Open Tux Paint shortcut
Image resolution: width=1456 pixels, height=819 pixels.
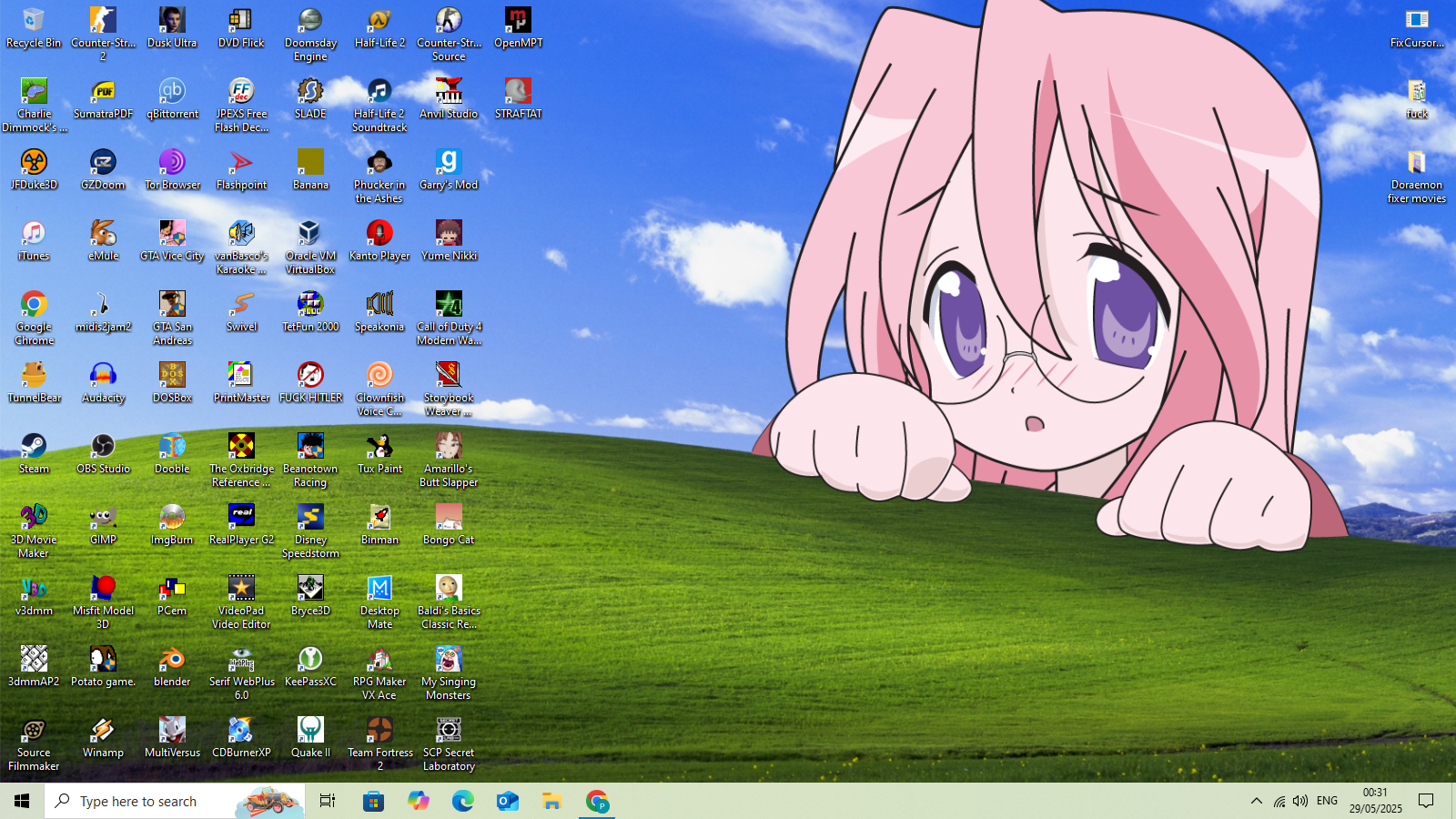click(379, 454)
